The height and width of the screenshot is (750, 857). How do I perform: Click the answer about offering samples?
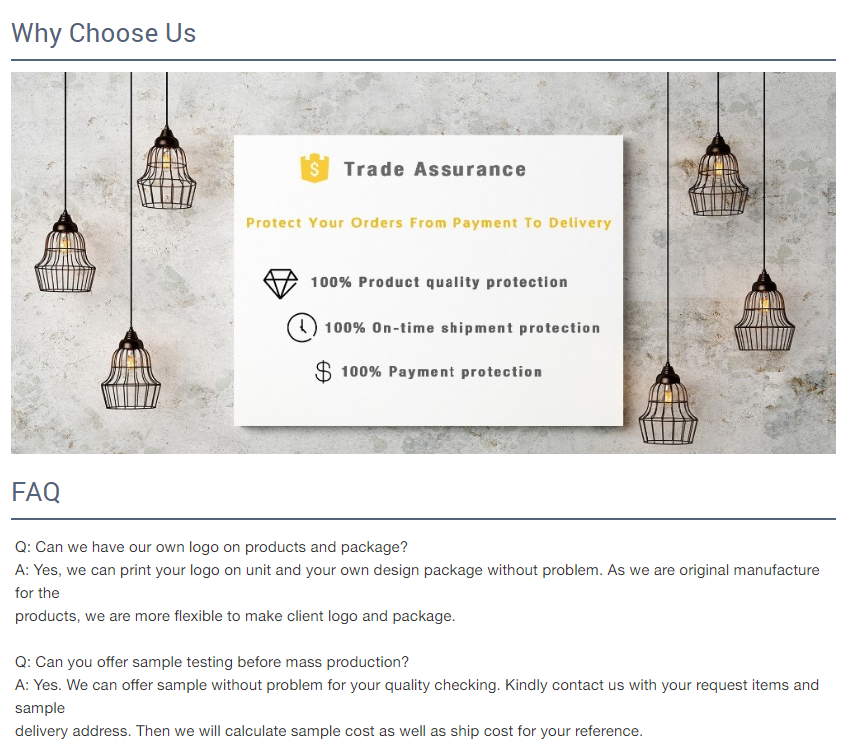417,708
